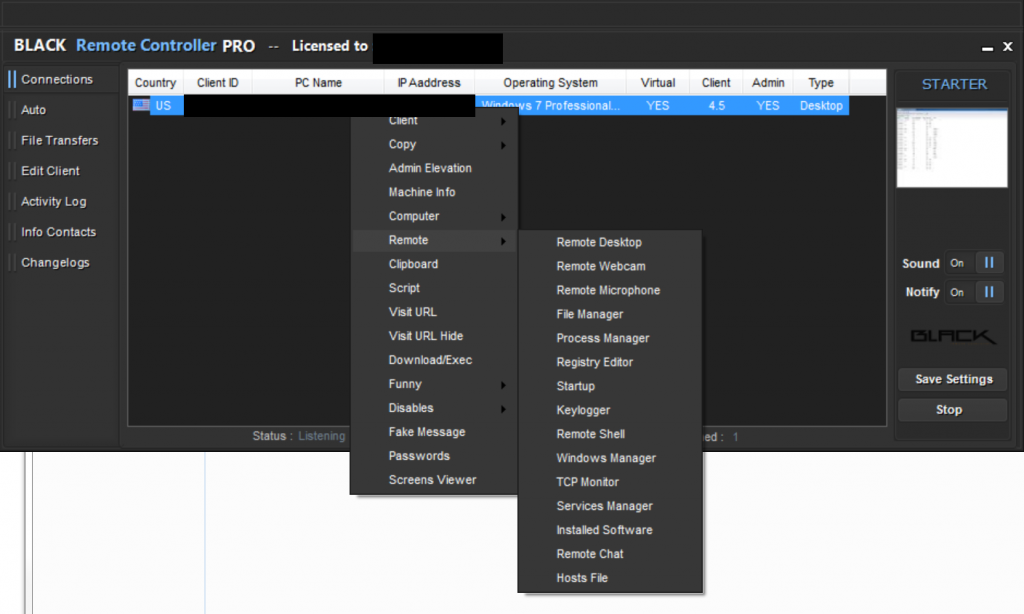Select the Keylogger submenu item
1024x614 pixels.
coord(610,410)
